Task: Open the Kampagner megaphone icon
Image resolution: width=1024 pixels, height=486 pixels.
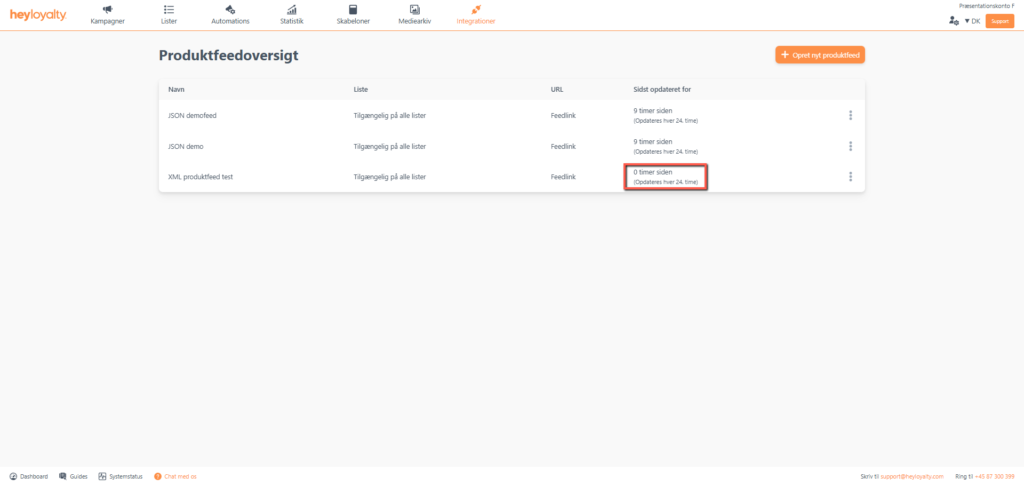Action: (x=107, y=9)
